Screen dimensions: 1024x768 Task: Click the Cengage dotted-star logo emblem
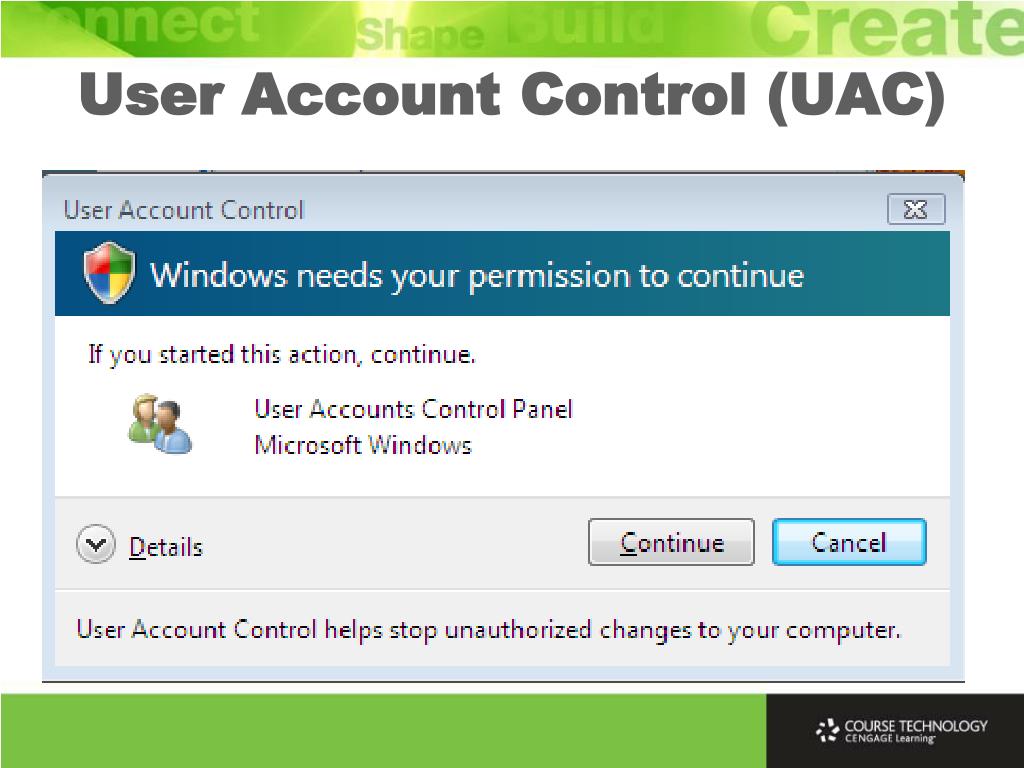point(827,730)
